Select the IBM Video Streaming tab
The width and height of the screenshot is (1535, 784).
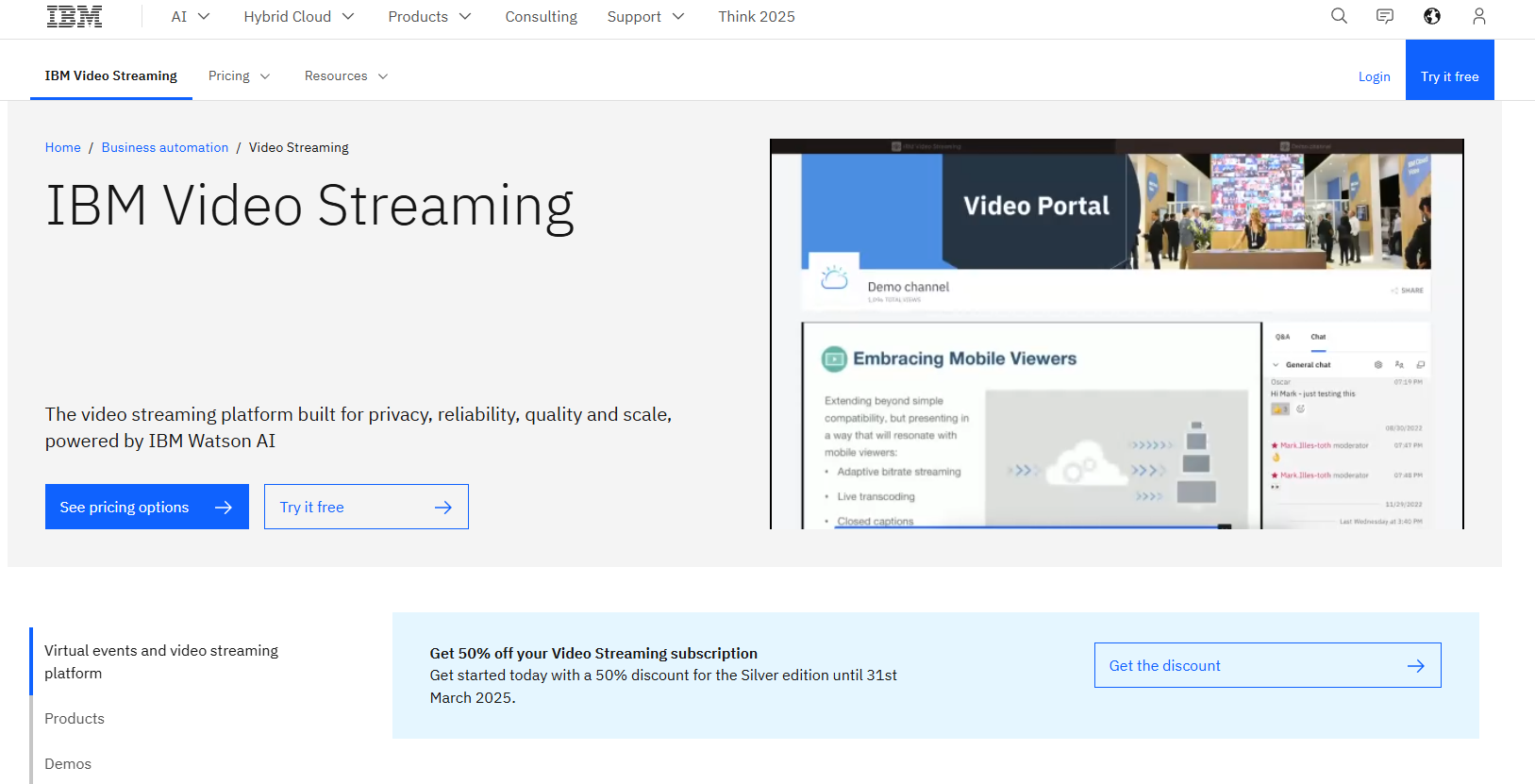pos(111,75)
